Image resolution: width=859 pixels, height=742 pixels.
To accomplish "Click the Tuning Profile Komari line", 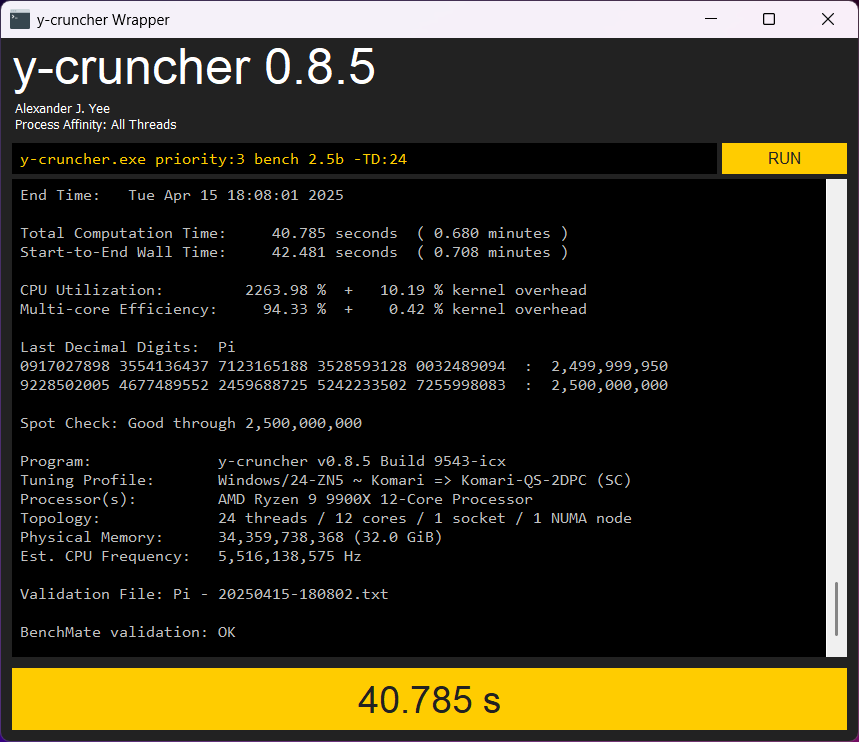I will [326, 480].
